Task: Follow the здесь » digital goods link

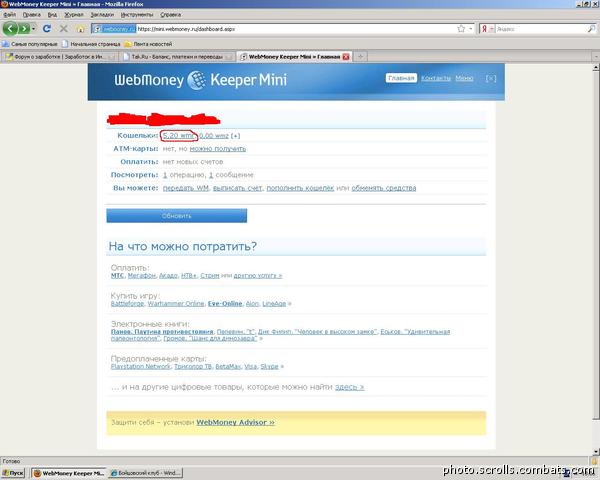Action: click(349, 387)
